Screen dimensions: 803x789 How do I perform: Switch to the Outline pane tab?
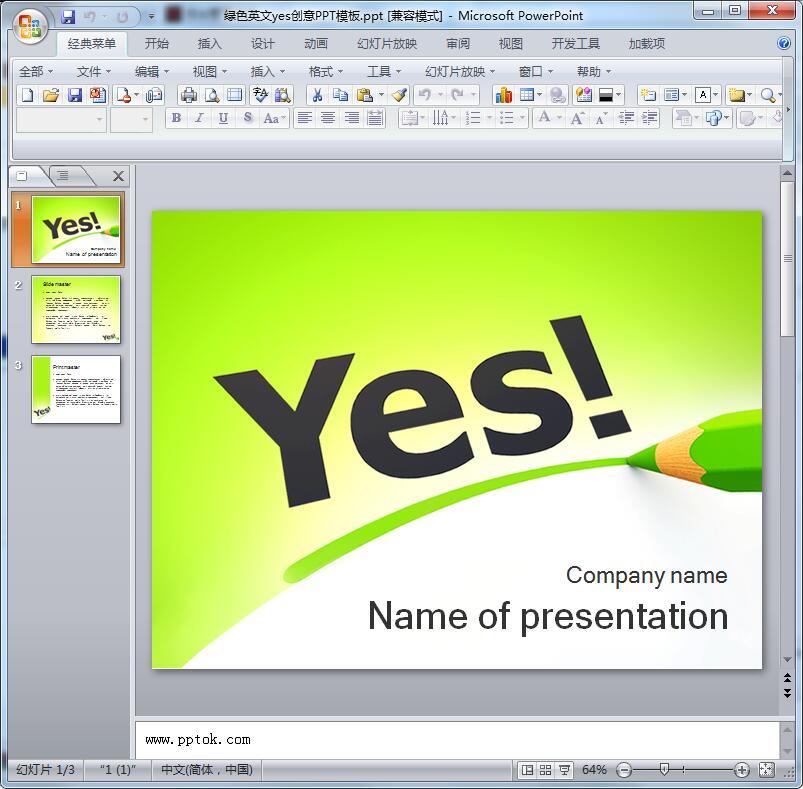click(x=64, y=176)
